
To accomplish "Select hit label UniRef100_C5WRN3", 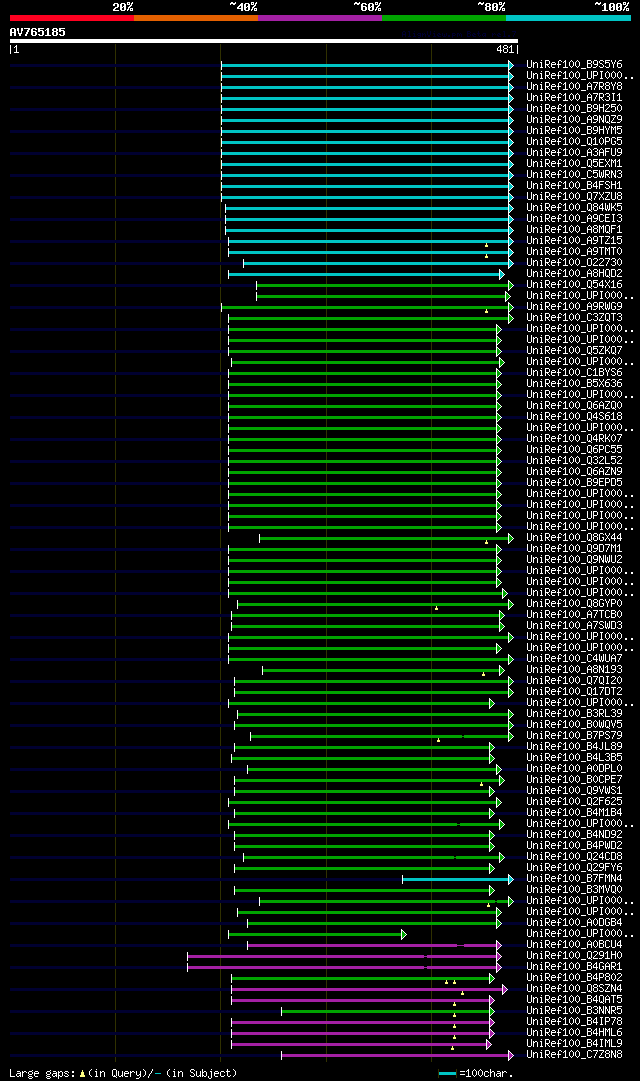I will pos(574,175).
